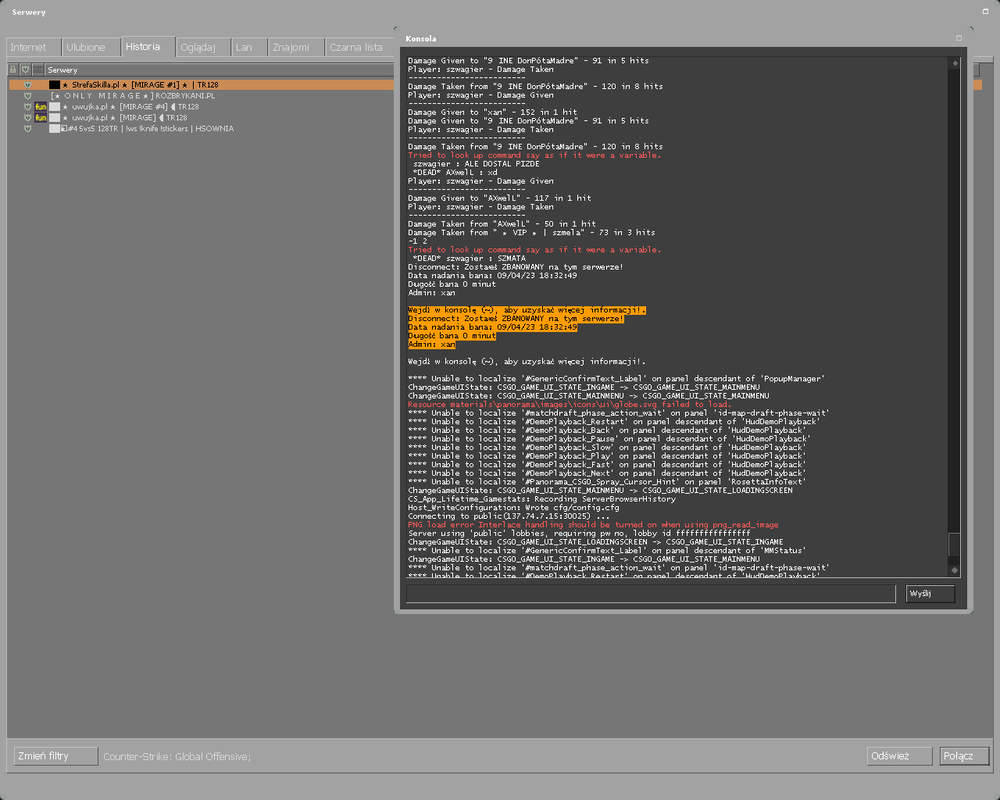Click the console scrollbar down arrow
Image resolution: width=1000 pixels, height=800 pixels.
click(955, 570)
